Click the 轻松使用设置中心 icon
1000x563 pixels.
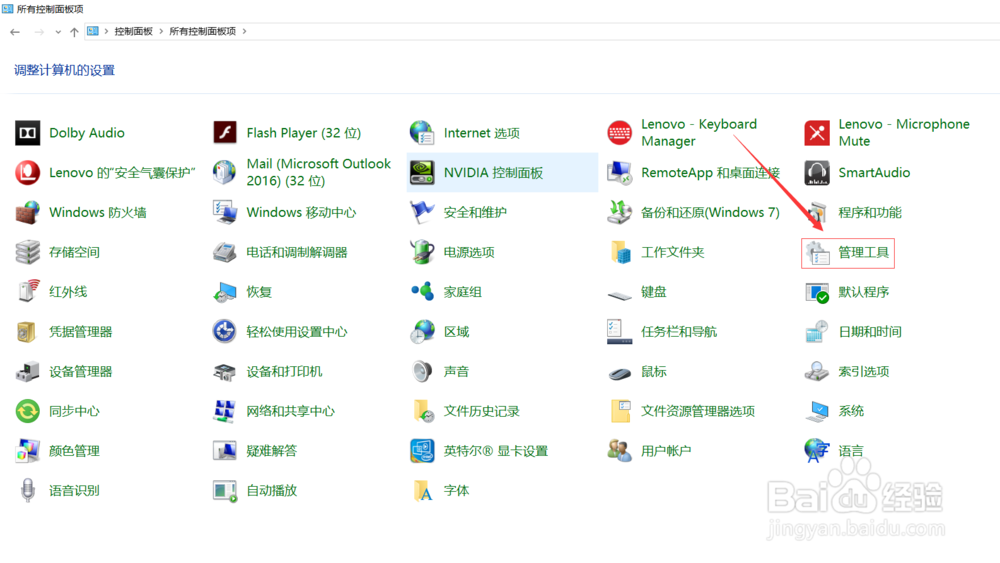224,332
